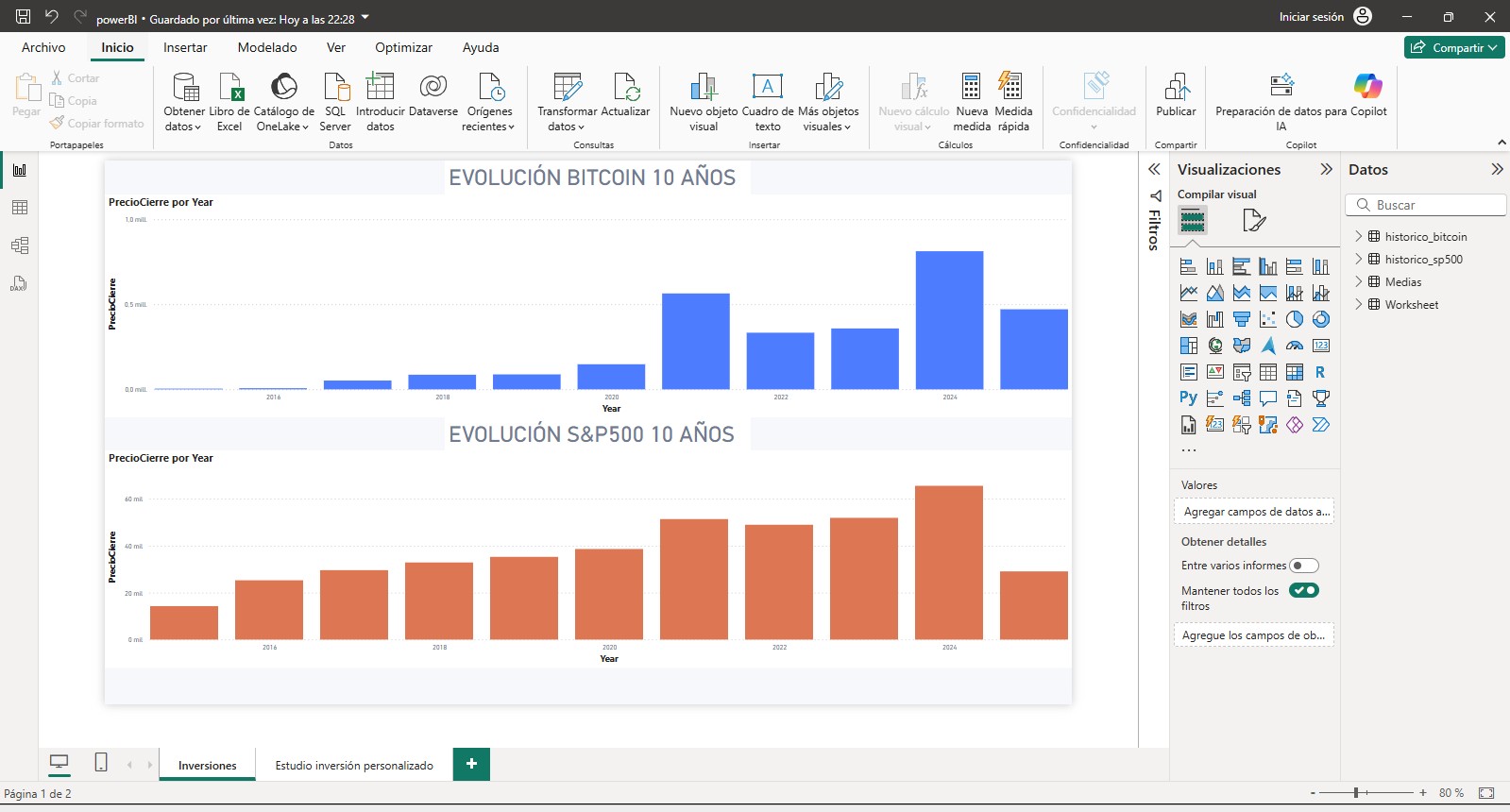Click the zoom out minus button
Image resolution: width=1510 pixels, height=812 pixels.
click(x=1313, y=793)
